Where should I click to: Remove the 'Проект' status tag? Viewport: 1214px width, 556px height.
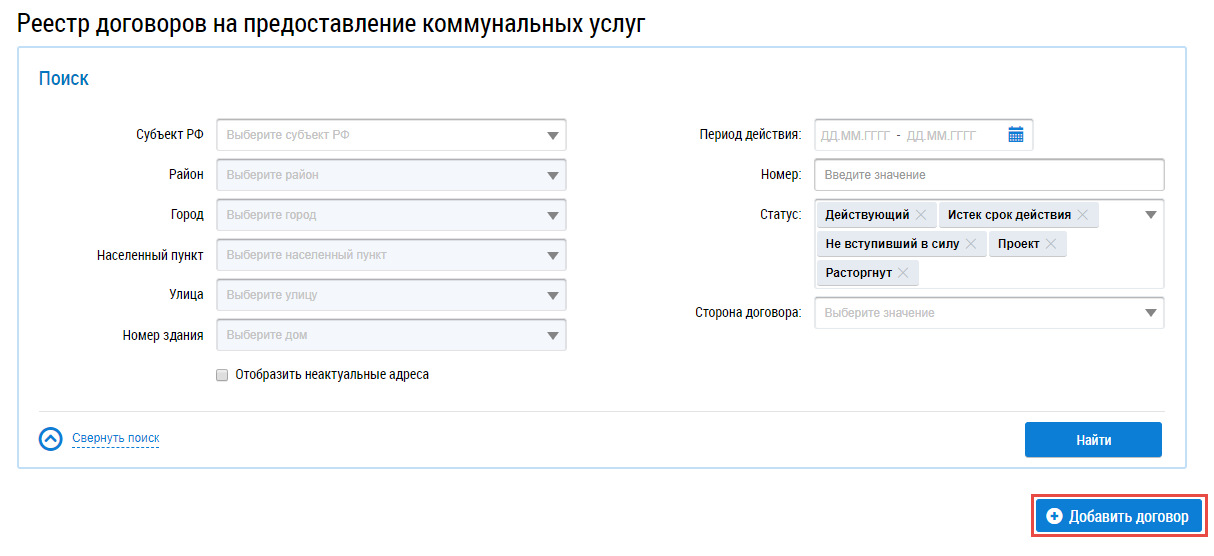point(1051,244)
